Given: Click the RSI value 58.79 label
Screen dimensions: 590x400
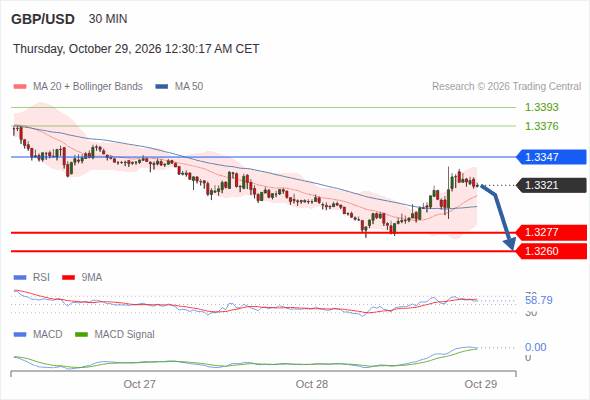Looking at the screenshot, I should coord(539,300).
